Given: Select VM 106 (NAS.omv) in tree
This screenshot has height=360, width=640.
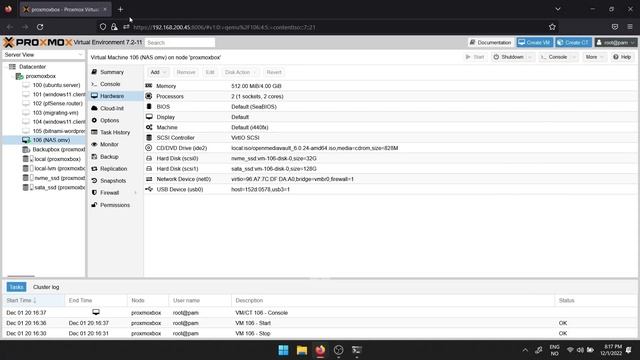Looking at the screenshot, I should point(51,140).
